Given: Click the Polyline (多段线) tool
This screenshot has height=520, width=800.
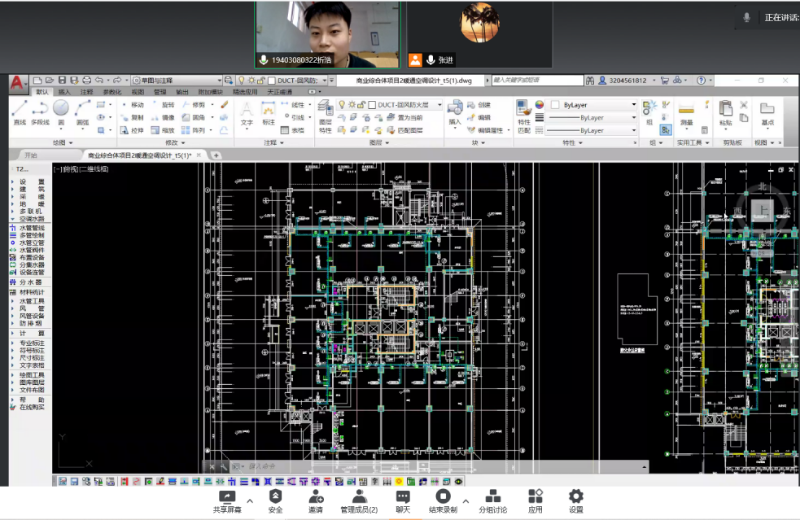Looking at the screenshot, I should pos(39,111).
